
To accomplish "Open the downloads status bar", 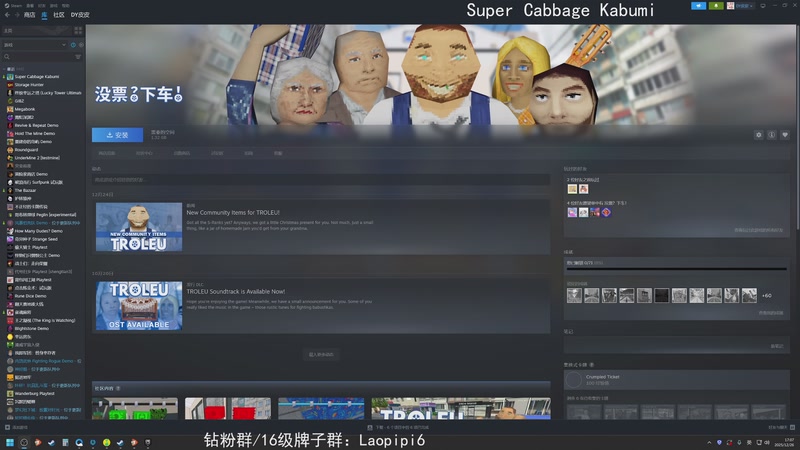I will pyautogui.click(x=399, y=427).
